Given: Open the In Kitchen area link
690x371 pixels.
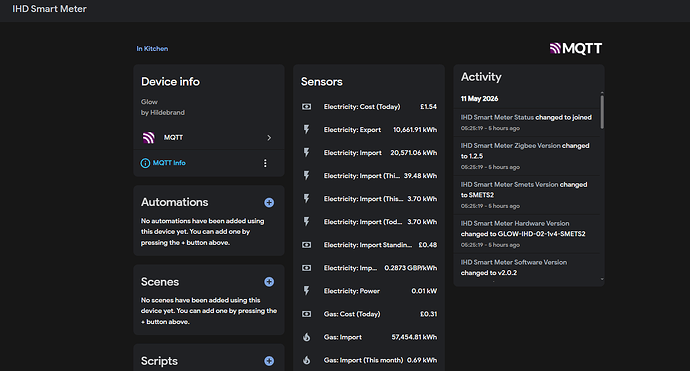Looking at the screenshot, I should [x=152, y=48].
